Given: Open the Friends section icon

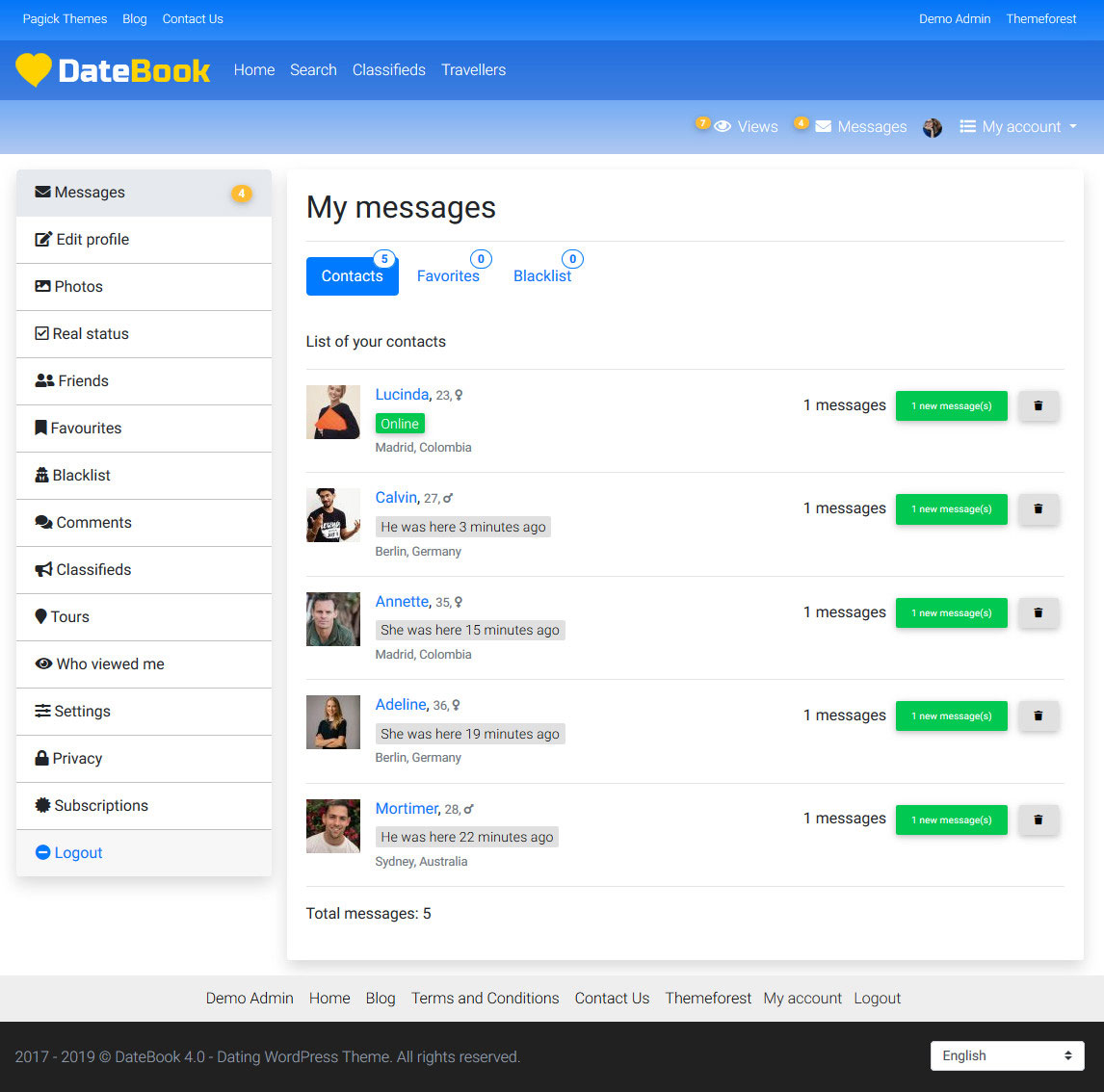Looking at the screenshot, I should [42, 380].
